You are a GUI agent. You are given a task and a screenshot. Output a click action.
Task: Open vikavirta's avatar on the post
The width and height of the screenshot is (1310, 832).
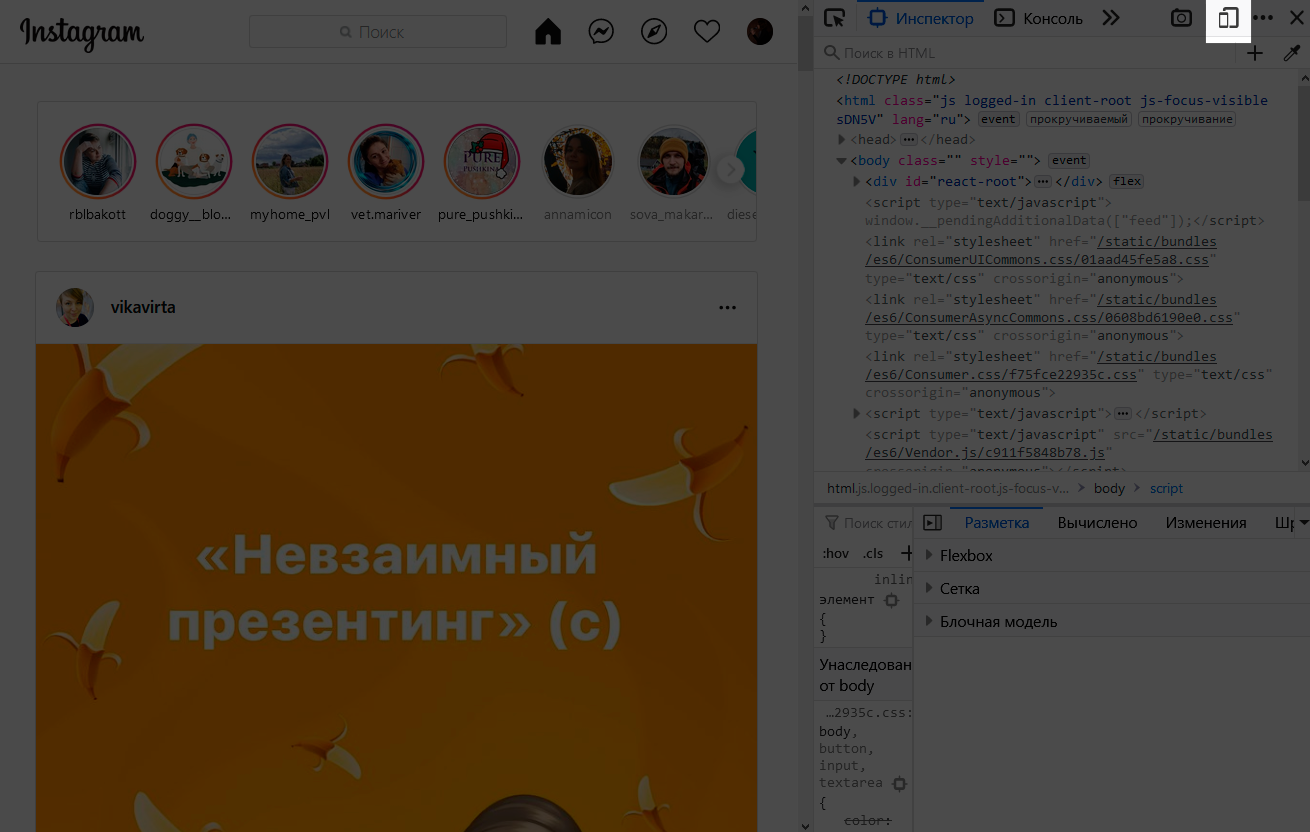[75, 308]
